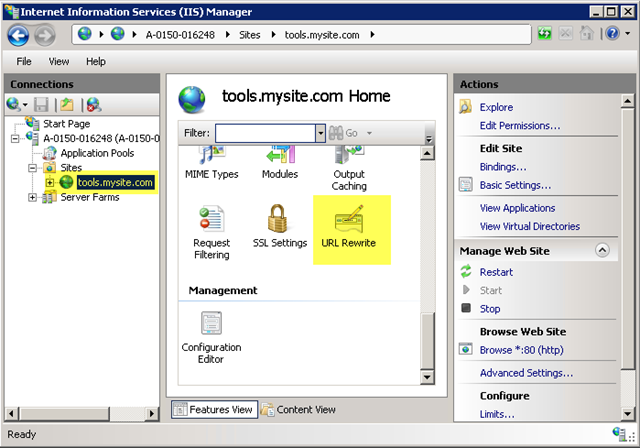This screenshot has width=640, height=448.
Task: Click the Up folder icon in Connections
Action: tap(67, 105)
